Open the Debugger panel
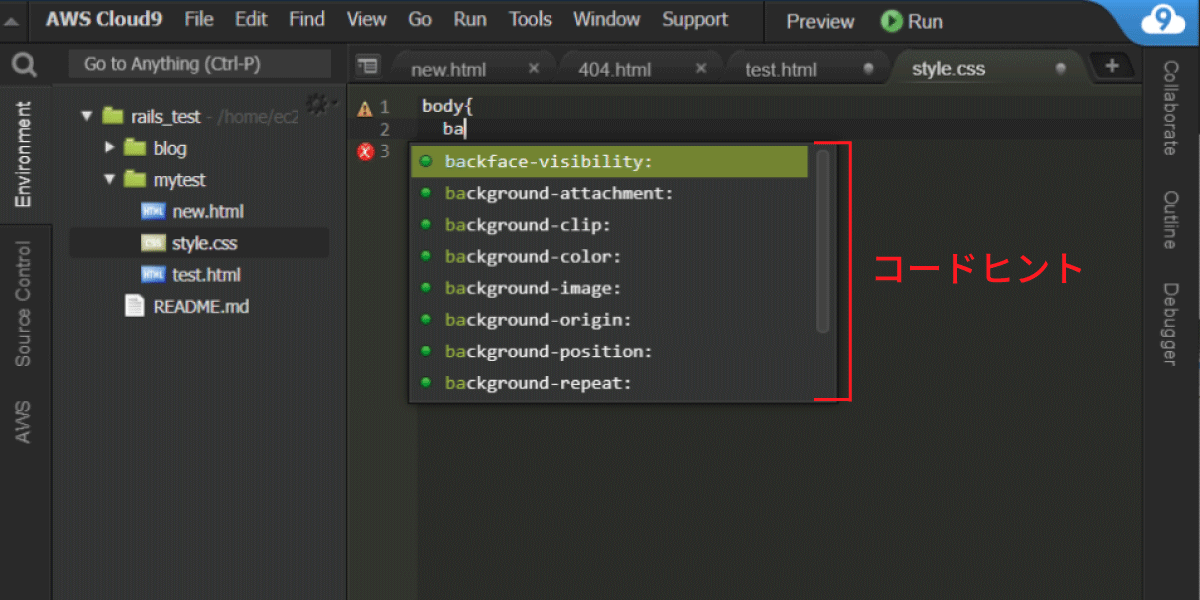This screenshot has width=1200, height=600. point(1170,324)
